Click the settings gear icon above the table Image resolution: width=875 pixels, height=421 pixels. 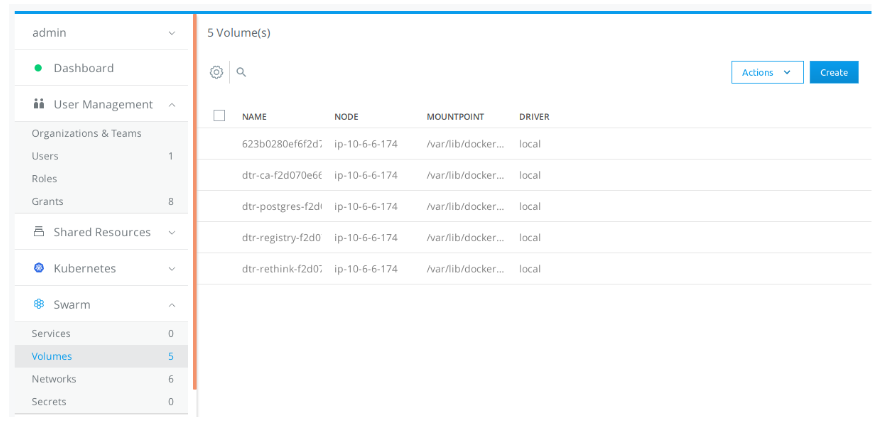(x=216, y=72)
